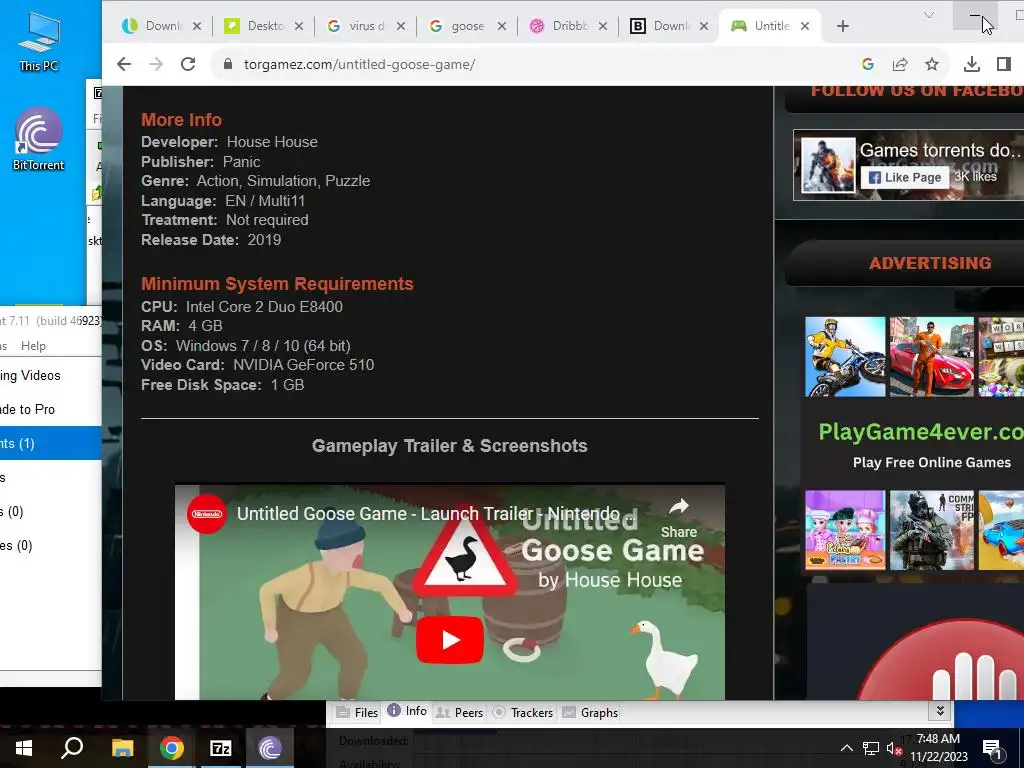The image size is (1024, 768).
Task: Switch to the goose Google tab
Action: pyautogui.click(x=466, y=26)
